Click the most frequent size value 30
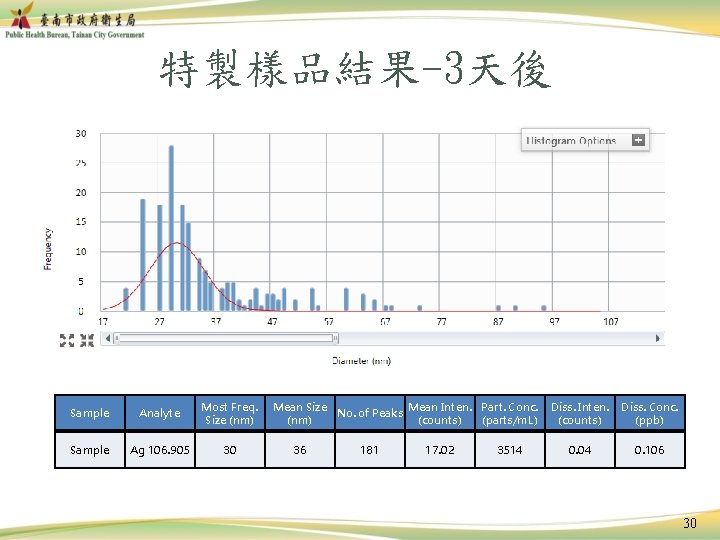Viewport: 720px width, 540px height. tap(230, 450)
